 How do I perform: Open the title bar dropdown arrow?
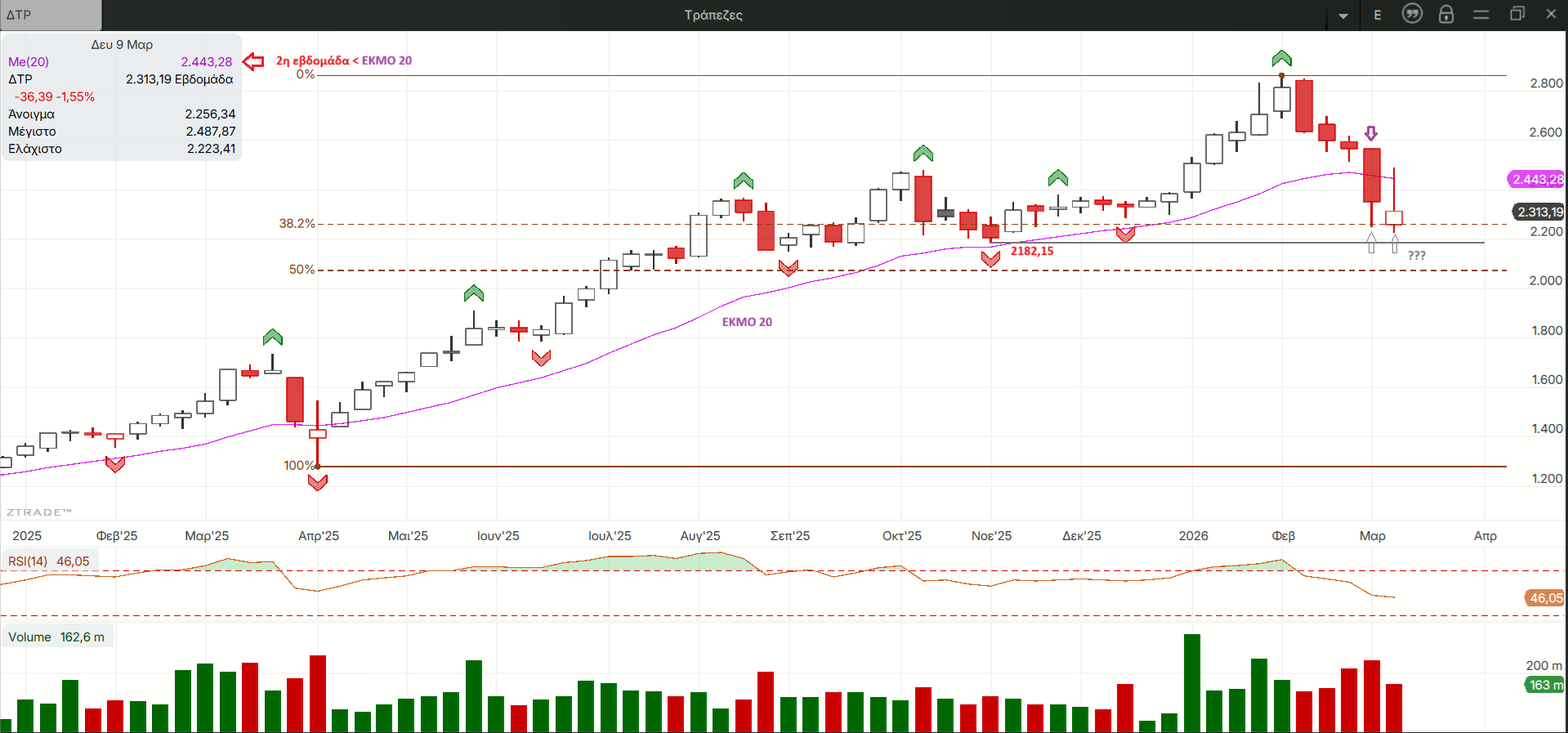pos(1342,16)
